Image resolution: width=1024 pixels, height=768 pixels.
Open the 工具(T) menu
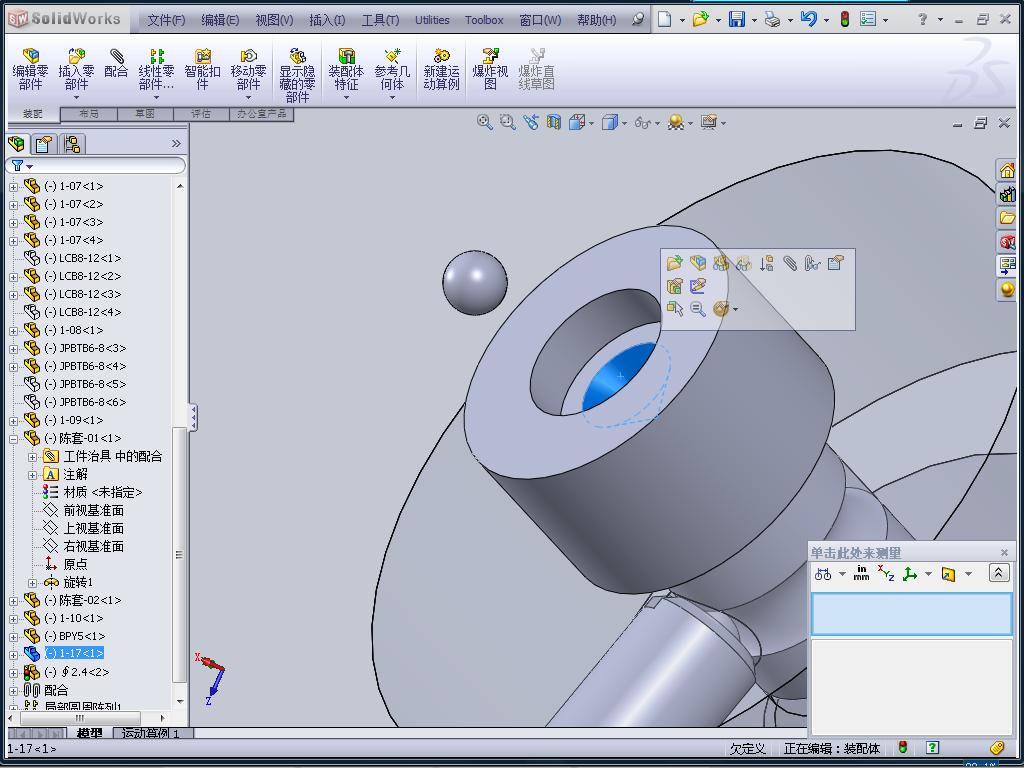pos(379,20)
